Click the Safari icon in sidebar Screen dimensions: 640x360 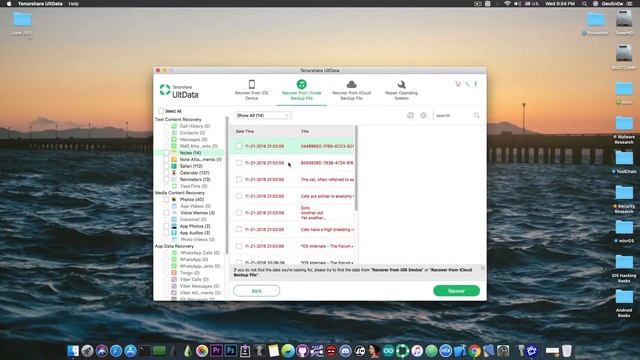174,166
